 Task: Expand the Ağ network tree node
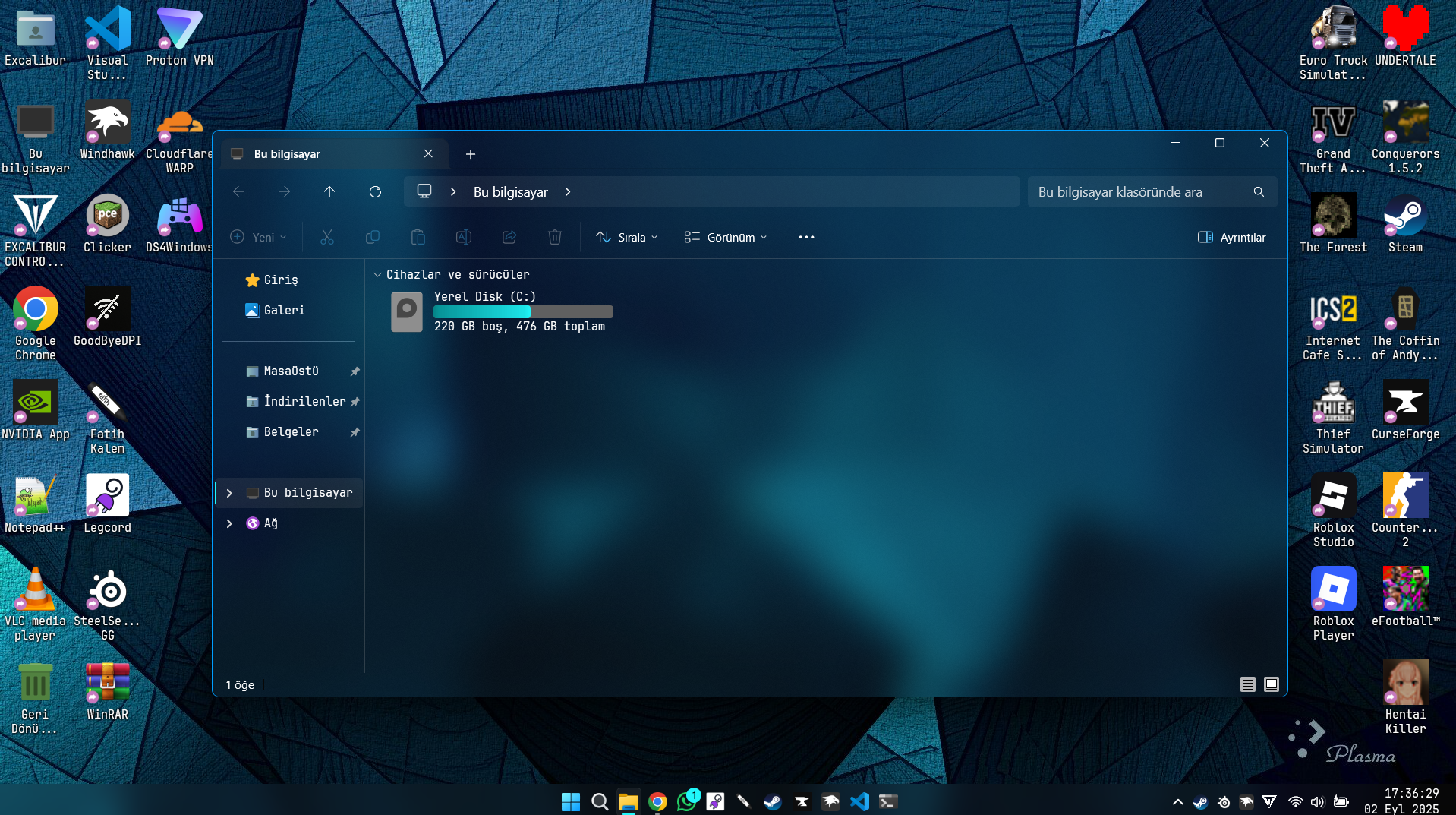tap(229, 523)
